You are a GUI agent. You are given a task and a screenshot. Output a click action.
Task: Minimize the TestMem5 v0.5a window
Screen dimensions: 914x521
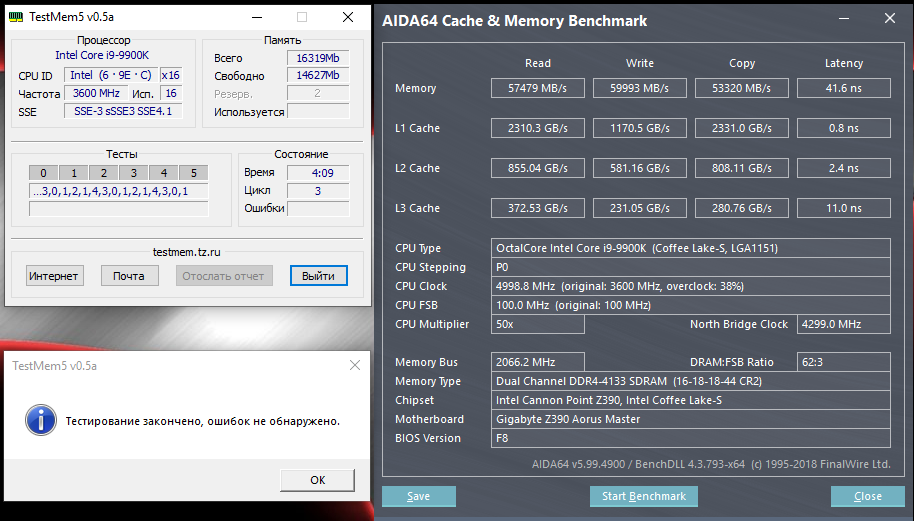(258, 17)
